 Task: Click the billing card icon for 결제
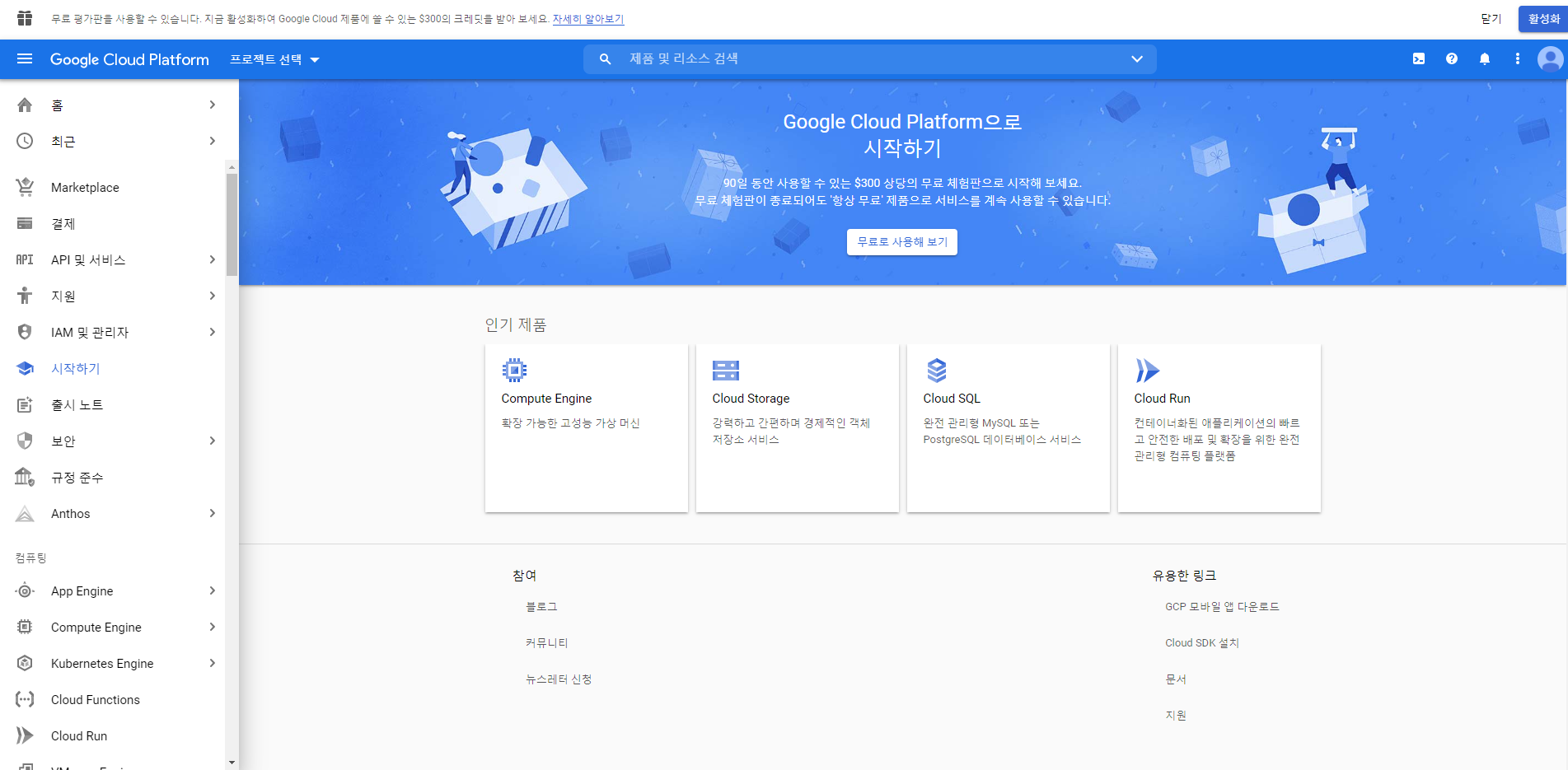25,224
